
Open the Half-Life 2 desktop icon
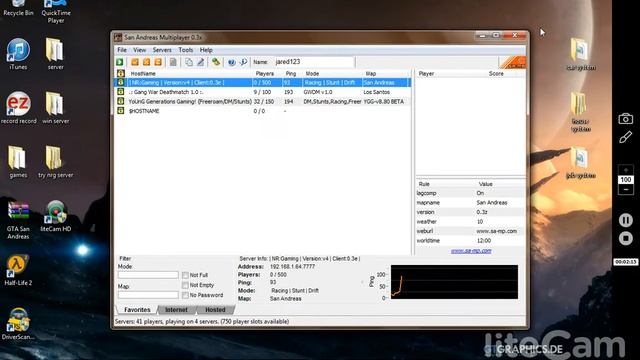coord(18,270)
